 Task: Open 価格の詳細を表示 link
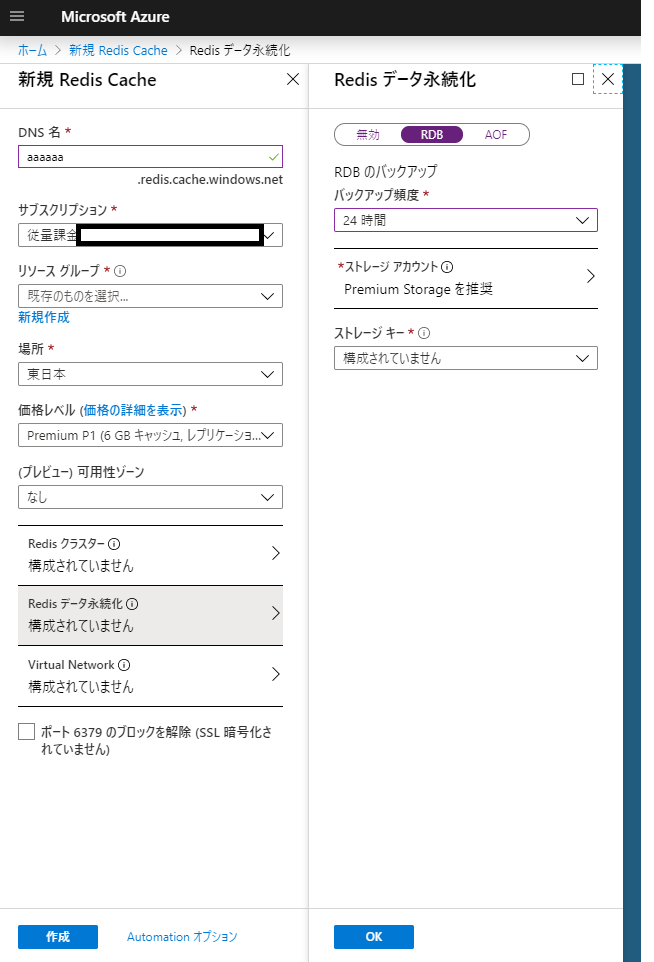134,410
